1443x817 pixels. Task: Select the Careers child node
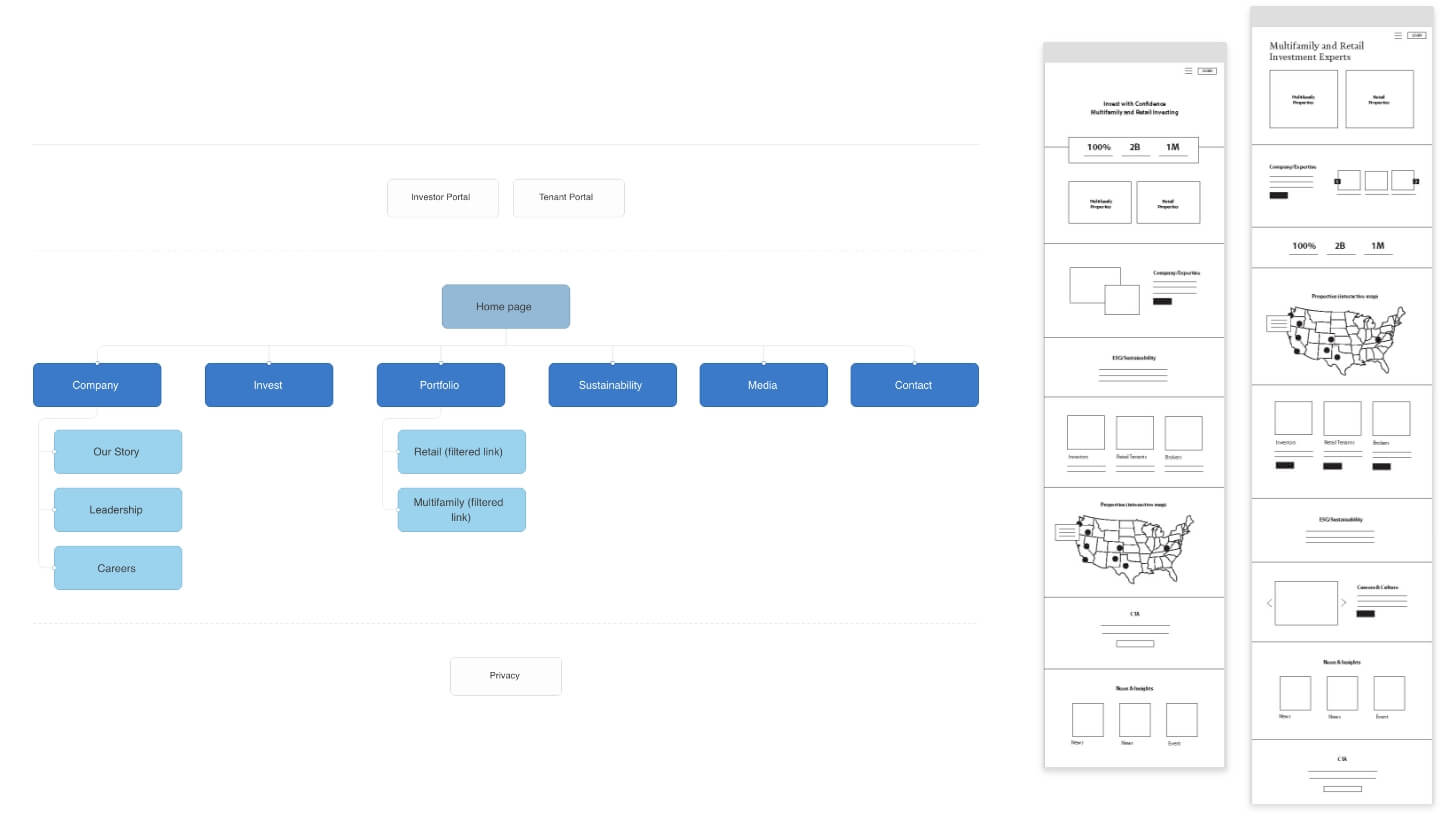pos(117,568)
